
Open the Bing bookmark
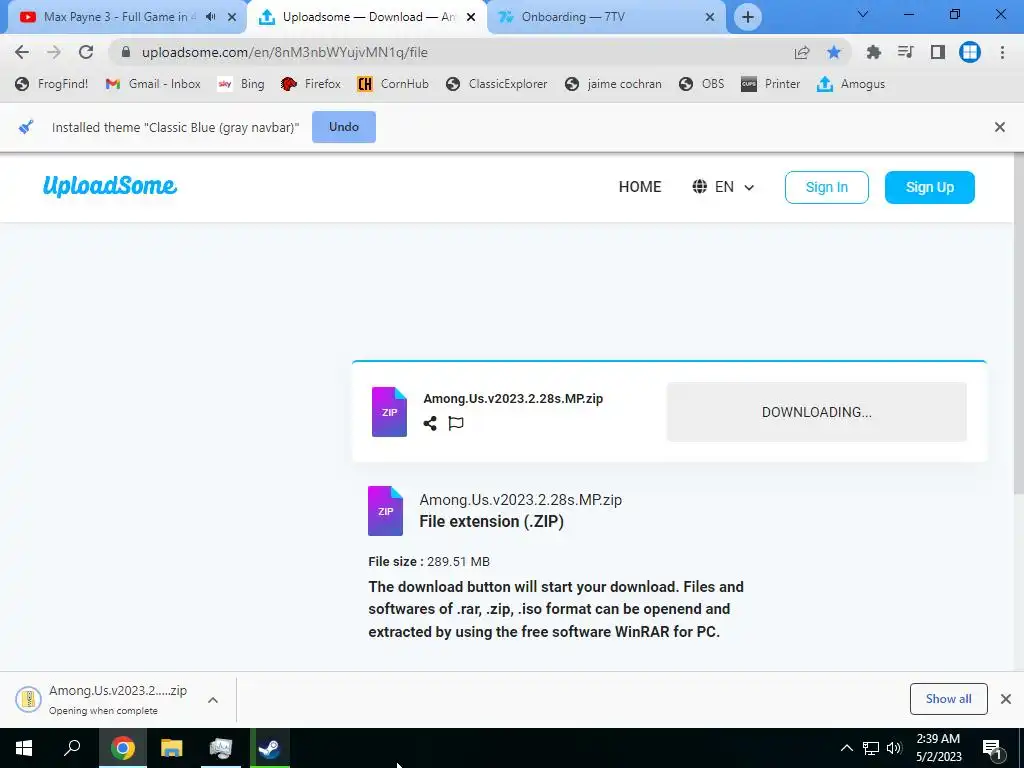point(241,84)
